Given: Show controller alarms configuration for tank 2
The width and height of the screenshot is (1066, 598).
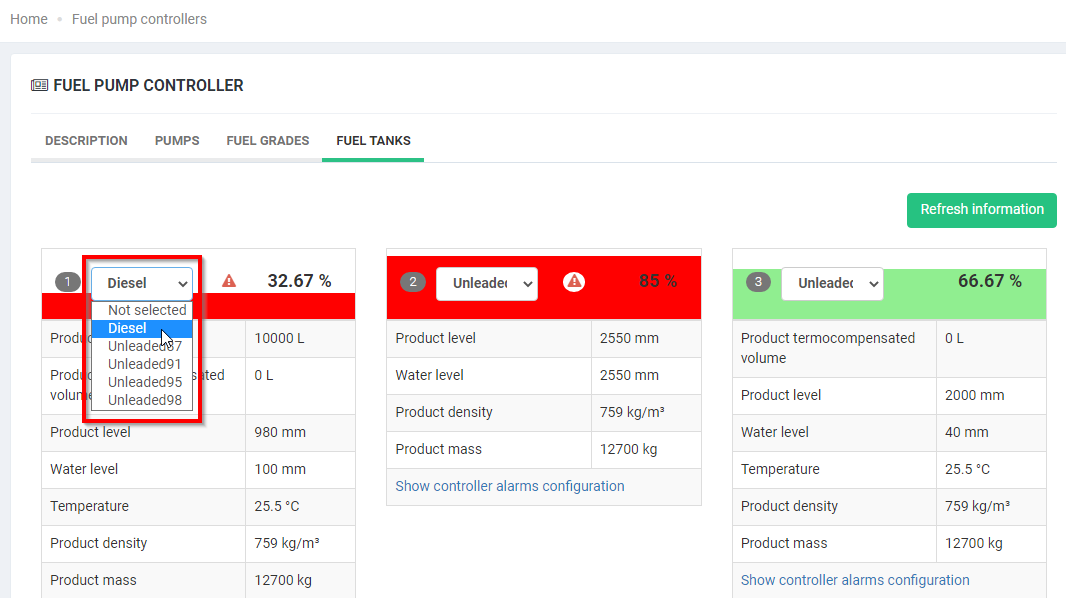Looking at the screenshot, I should [x=509, y=486].
